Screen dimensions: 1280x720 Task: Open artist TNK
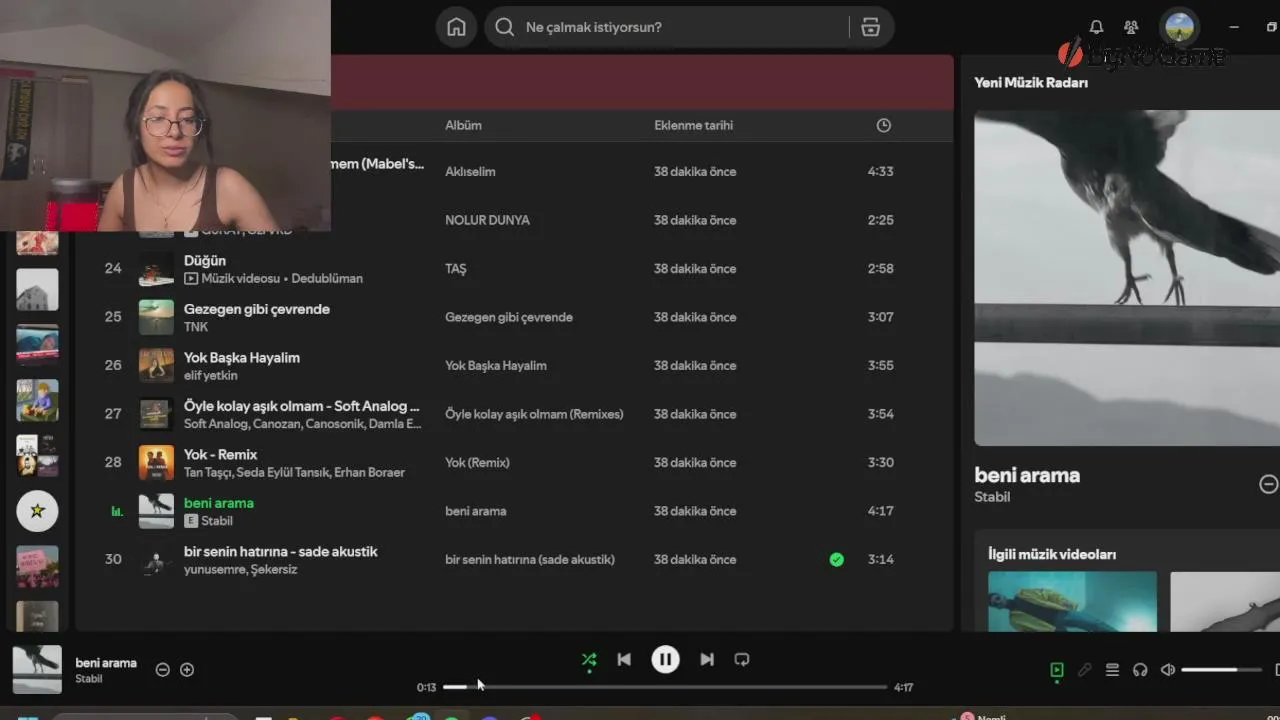pyautogui.click(x=196, y=327)
